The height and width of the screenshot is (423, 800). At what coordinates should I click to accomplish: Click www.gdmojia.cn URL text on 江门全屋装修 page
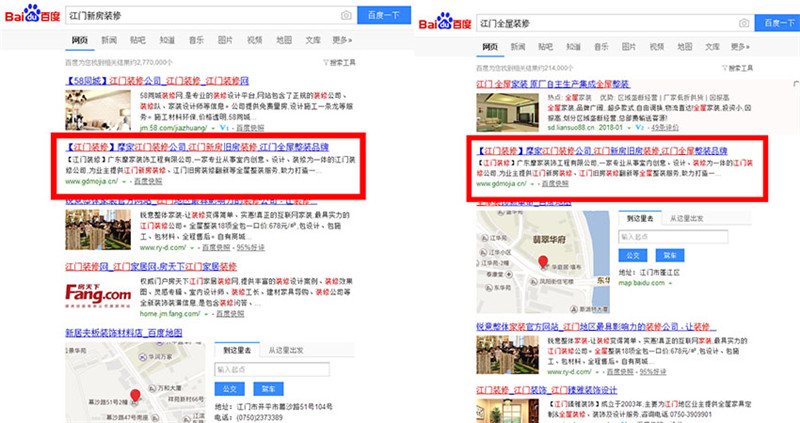pos(502,184)
